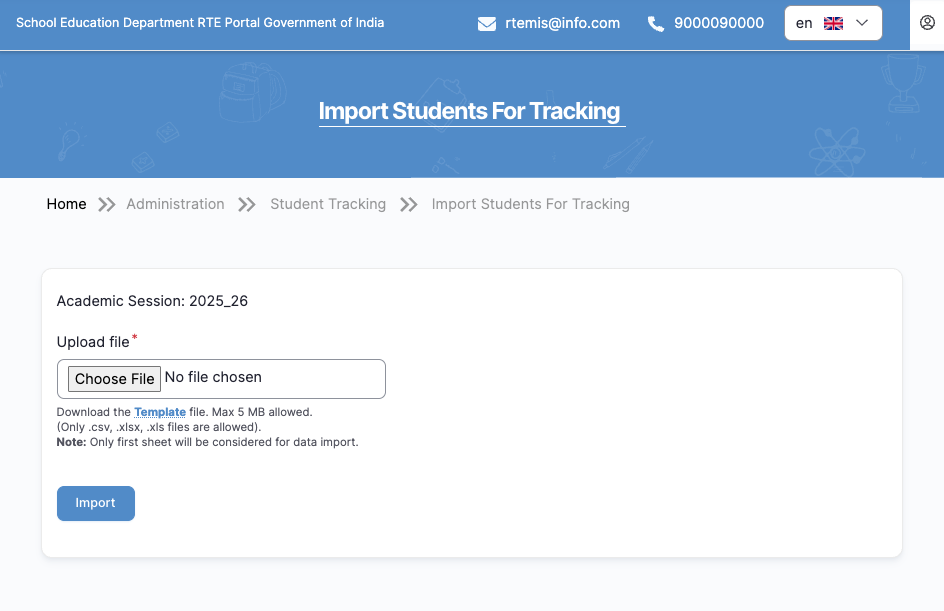944x611 pixels.
Task: Click the 'No file chosen' upload field
Action: [213, 378]
